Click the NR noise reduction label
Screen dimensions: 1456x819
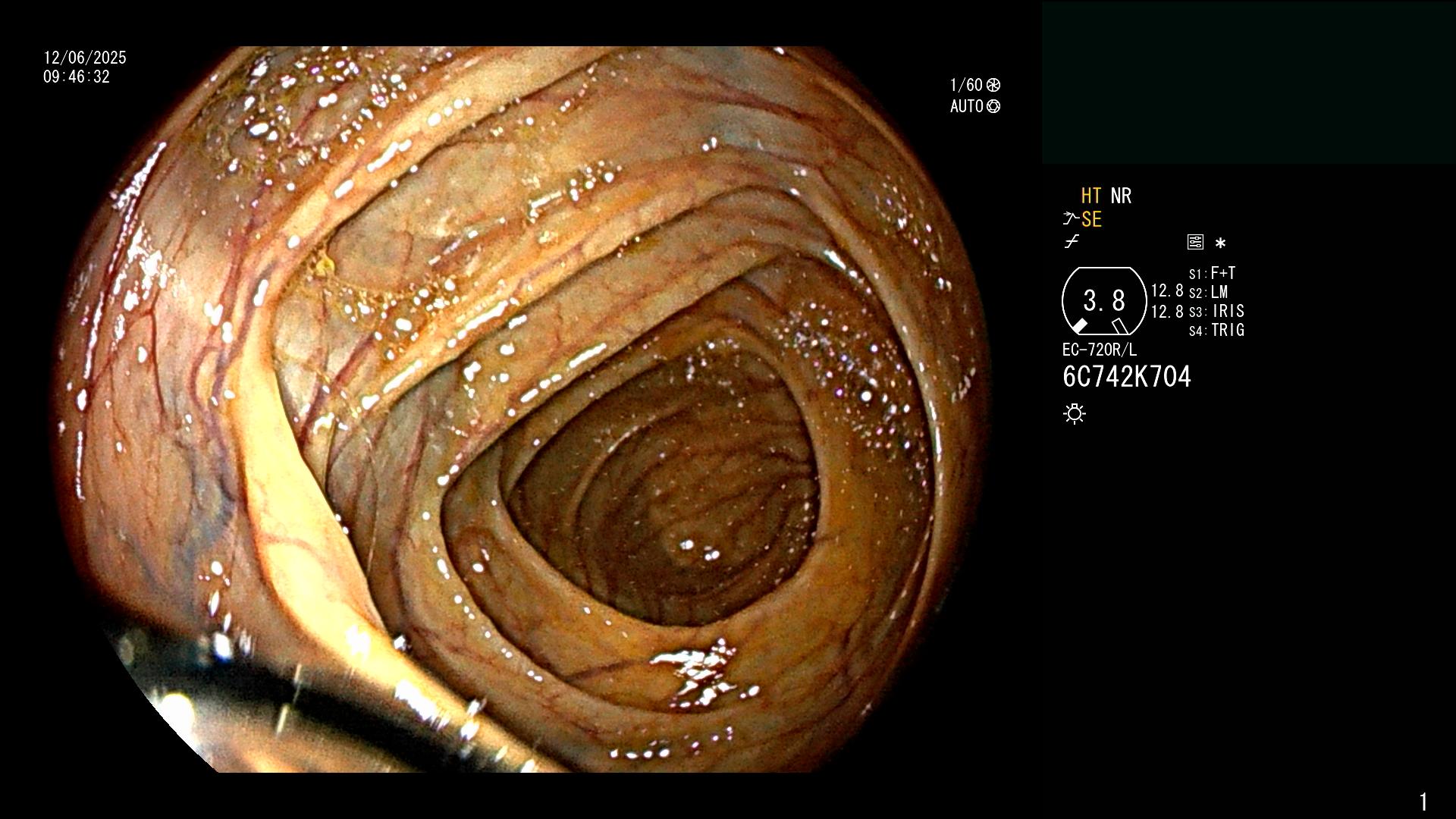point(1121,196)
